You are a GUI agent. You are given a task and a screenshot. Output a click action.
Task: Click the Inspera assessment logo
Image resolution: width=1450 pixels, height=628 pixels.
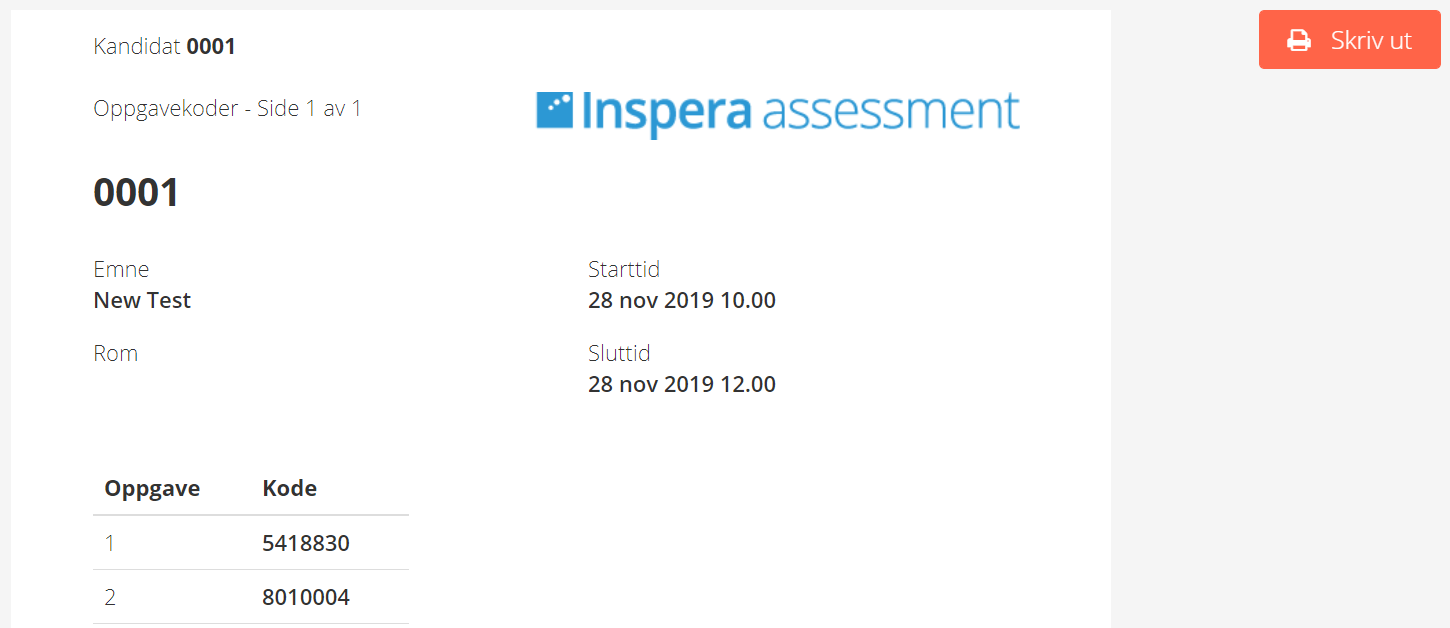[x=778, y=112]
